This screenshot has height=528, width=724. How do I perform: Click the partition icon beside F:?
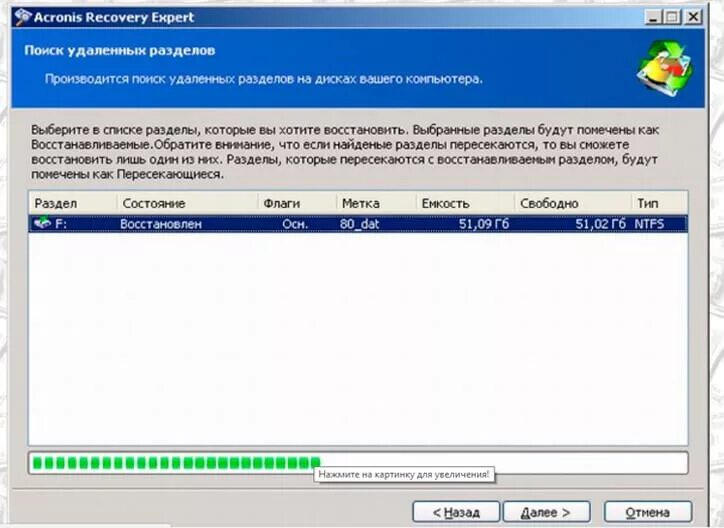click(42, 223)
